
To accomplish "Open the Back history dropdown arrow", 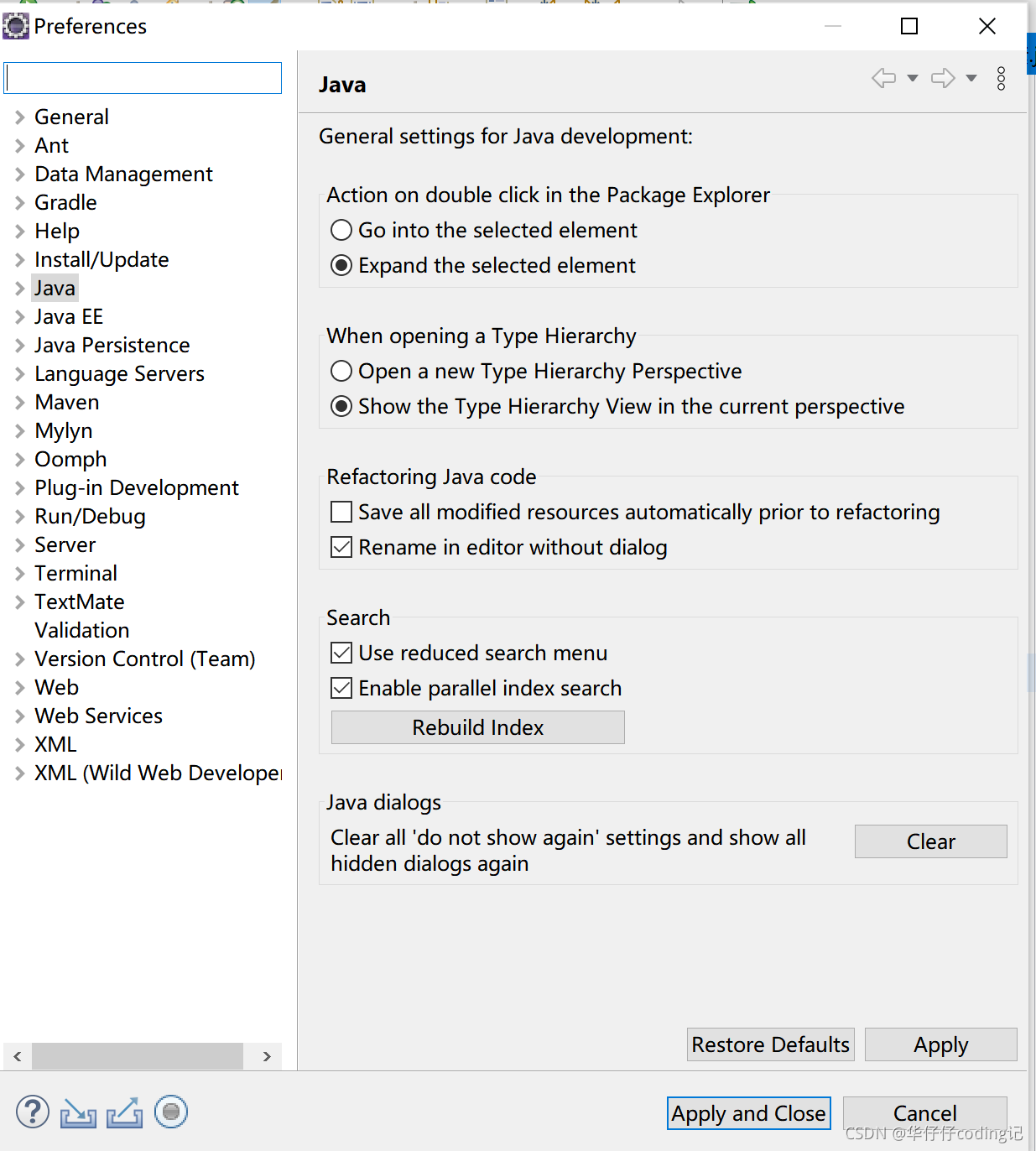I will [911, 78].
